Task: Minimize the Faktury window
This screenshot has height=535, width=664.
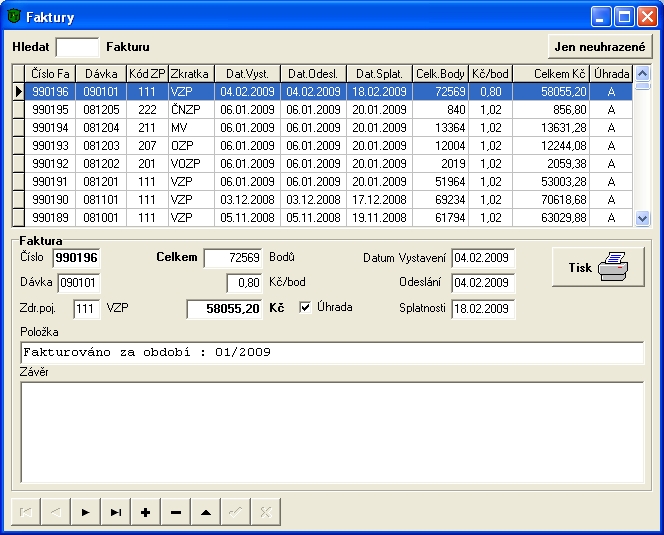Action: (x=600, y=17)
